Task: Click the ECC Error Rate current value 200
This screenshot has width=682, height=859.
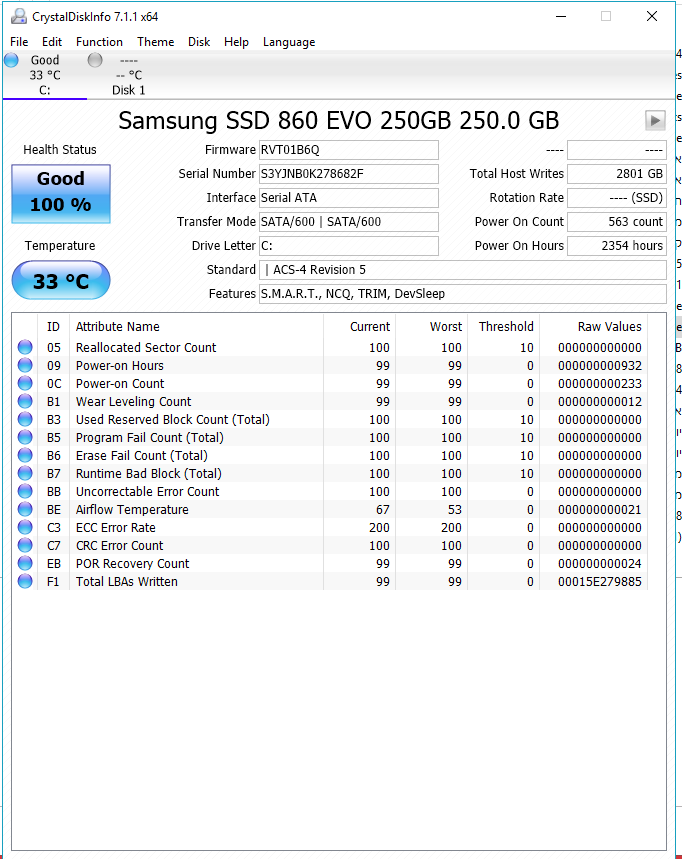Action: [x=379, y=528]
